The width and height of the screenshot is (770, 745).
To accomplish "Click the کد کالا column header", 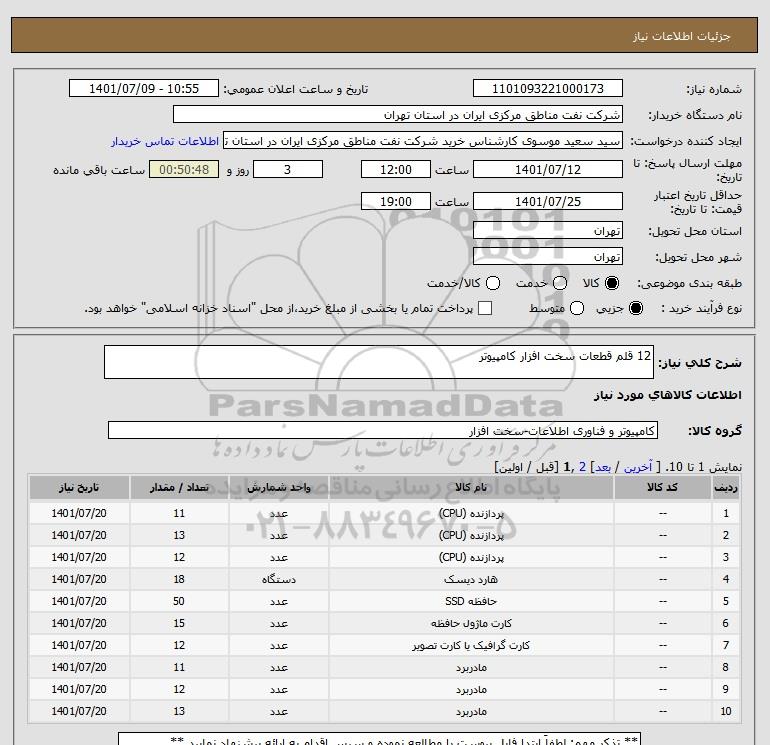I will point(662,487).
